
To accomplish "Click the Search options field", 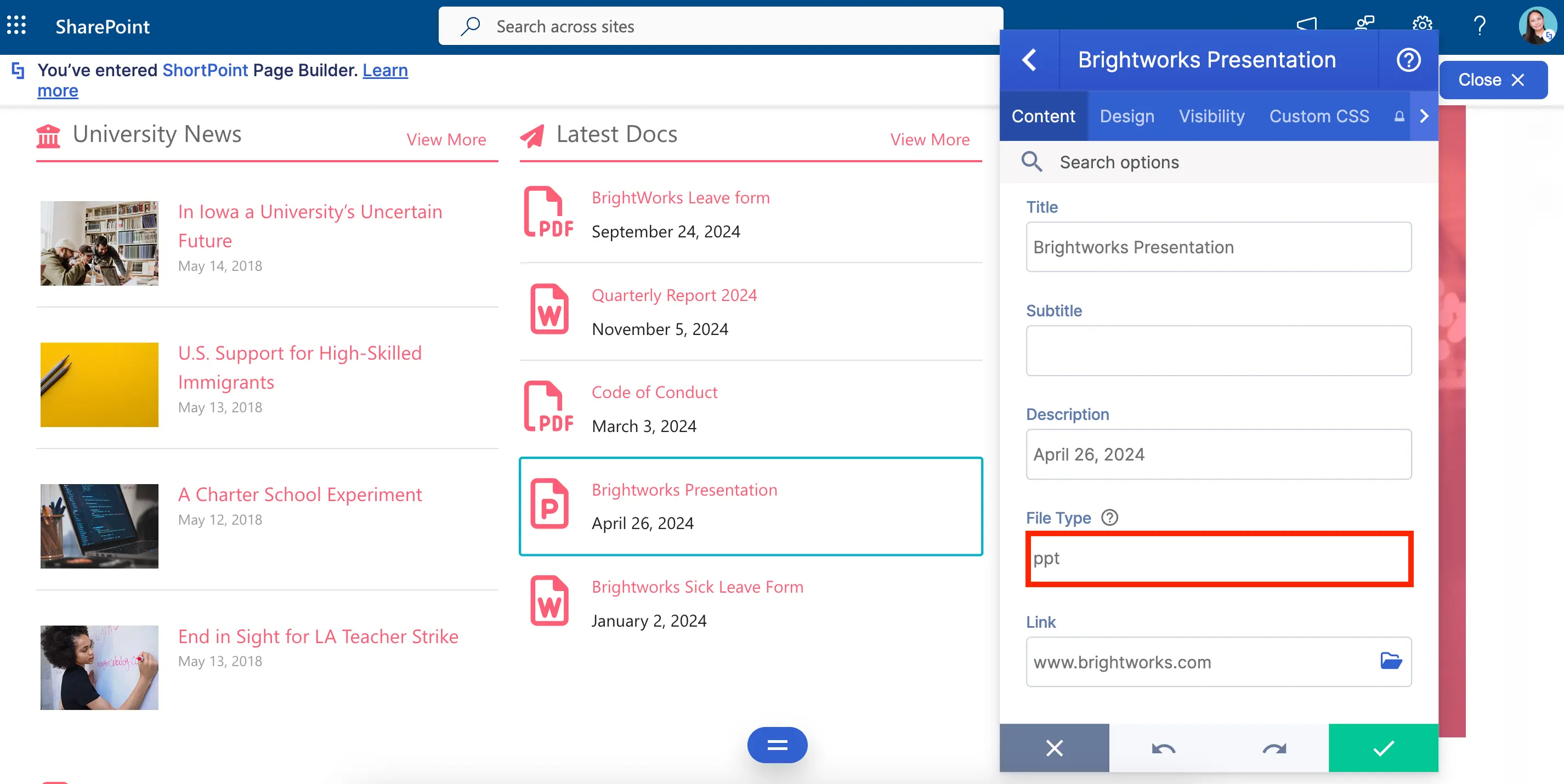I will pos(1219,162).
